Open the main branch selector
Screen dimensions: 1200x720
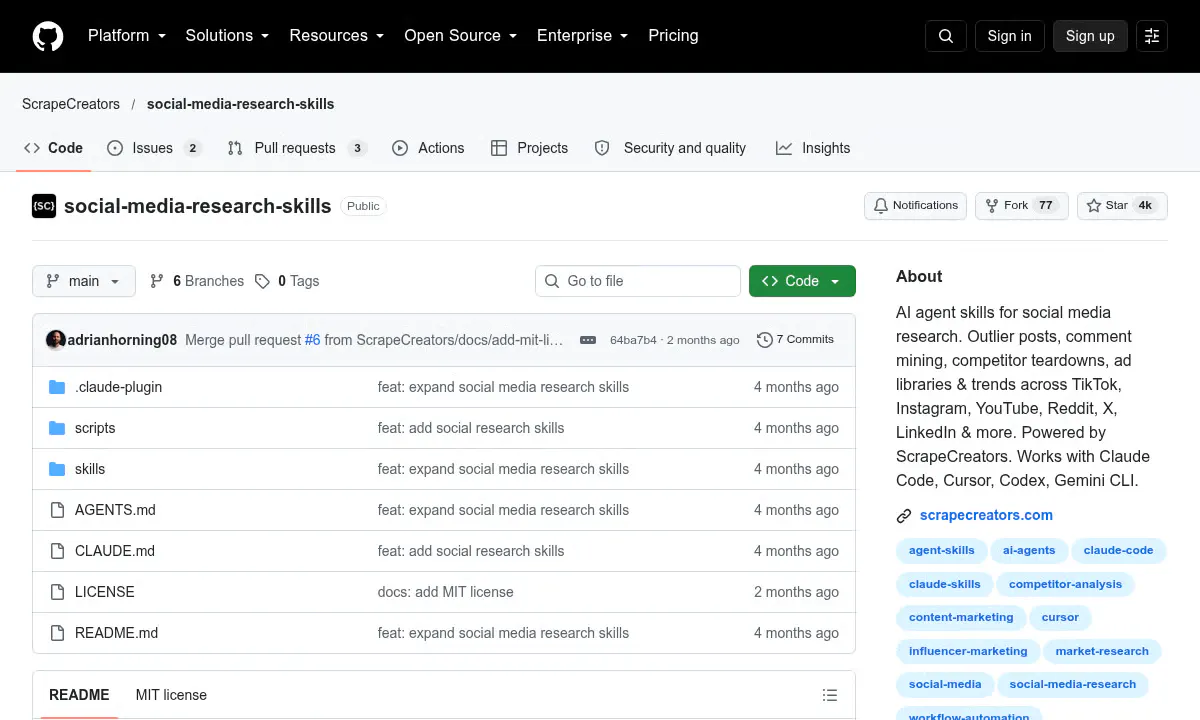pyautogui.click(x=83, y=281)
